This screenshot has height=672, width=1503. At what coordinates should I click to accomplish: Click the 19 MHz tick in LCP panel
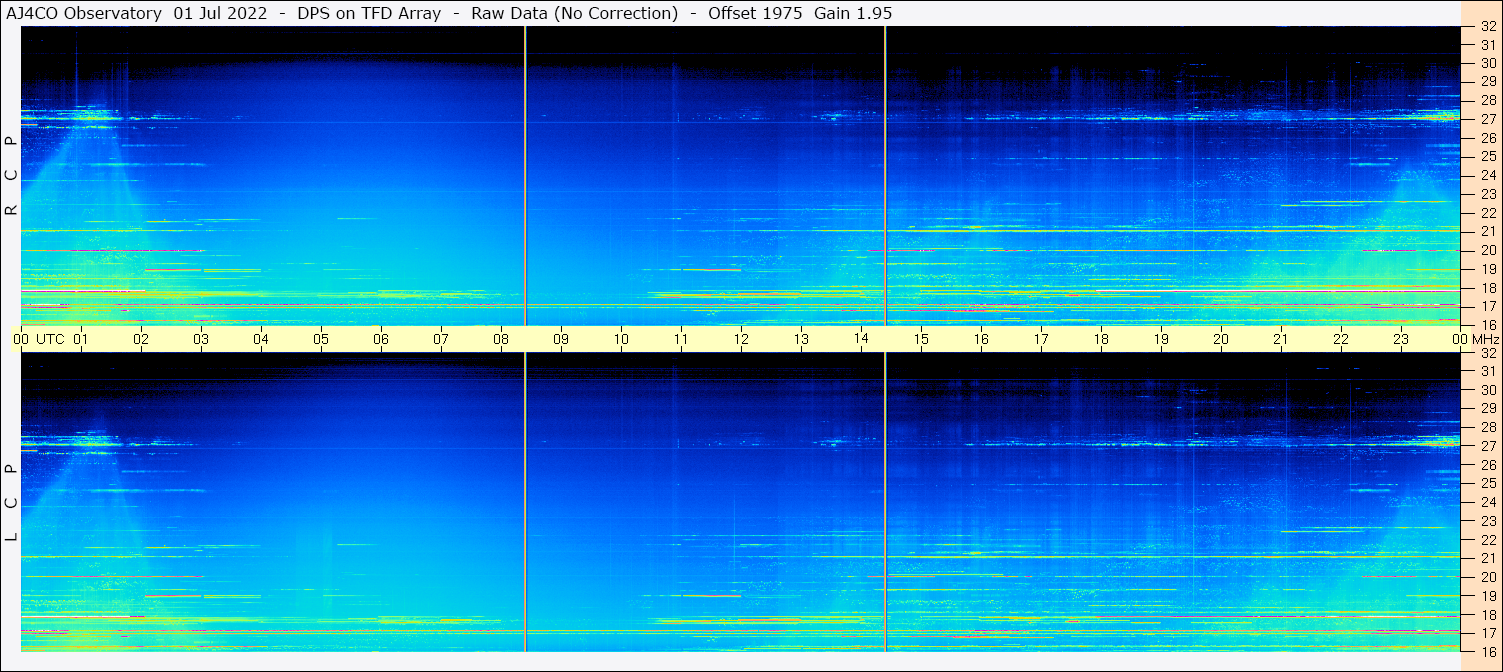click(x=1487, y=596)
